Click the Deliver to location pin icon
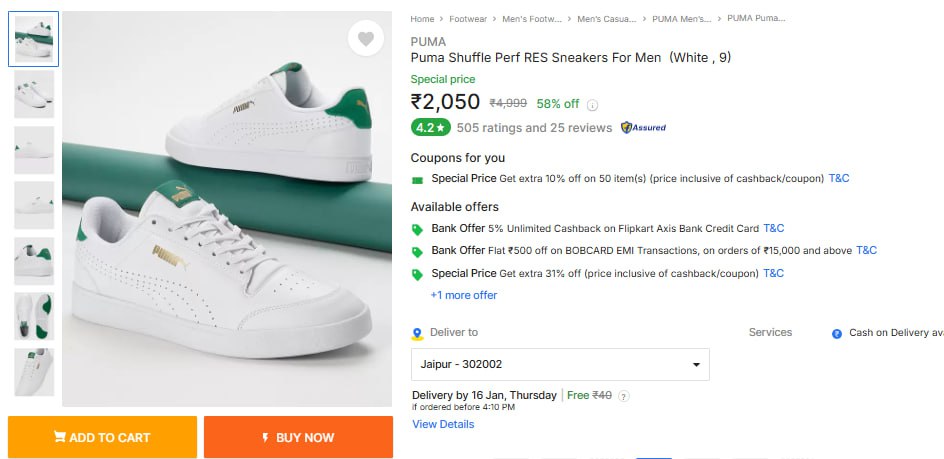Screen dimensions: 944x459 tap(418, 334)
